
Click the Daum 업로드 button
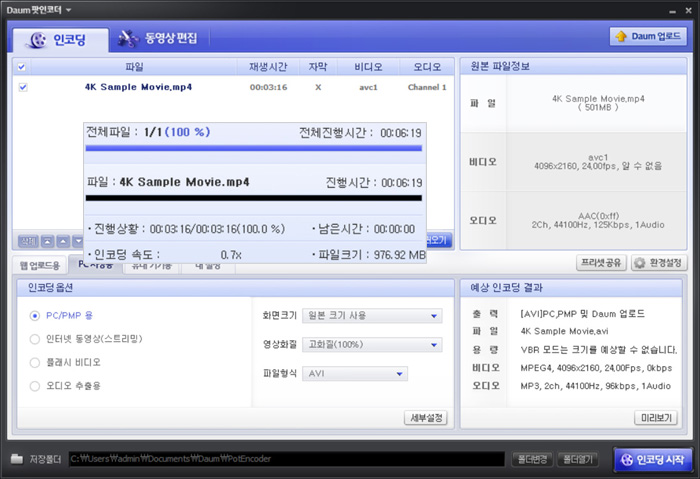pyautogui.click(x=648, y=36)
